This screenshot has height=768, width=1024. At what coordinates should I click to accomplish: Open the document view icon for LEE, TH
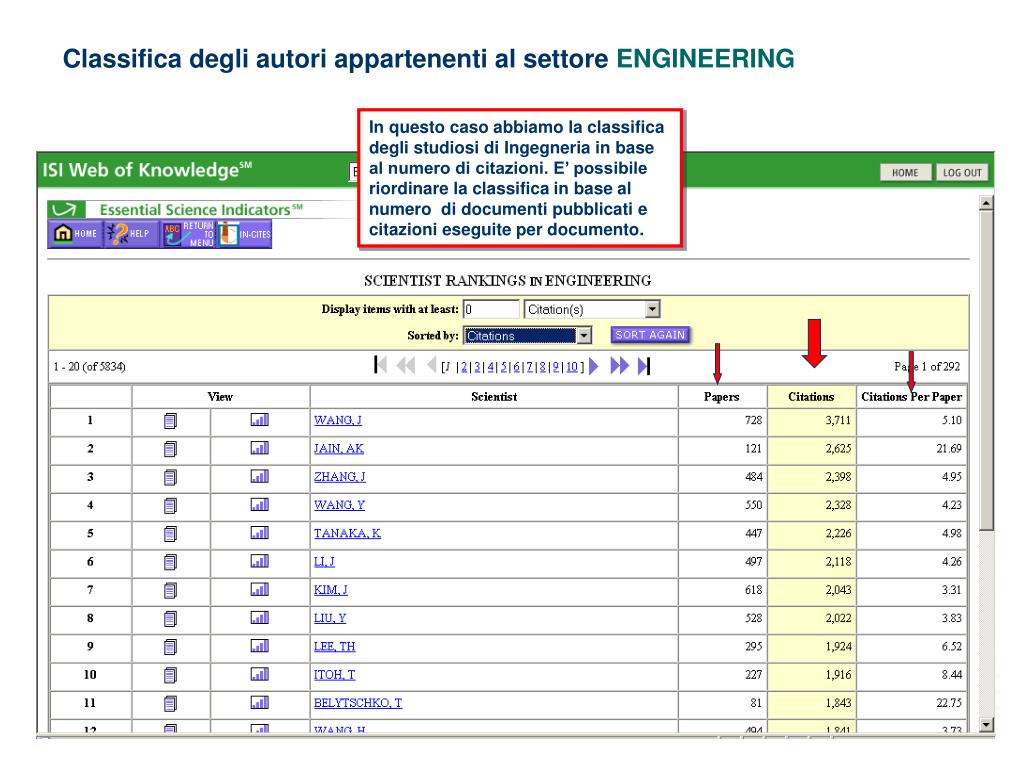pos(170,647)
